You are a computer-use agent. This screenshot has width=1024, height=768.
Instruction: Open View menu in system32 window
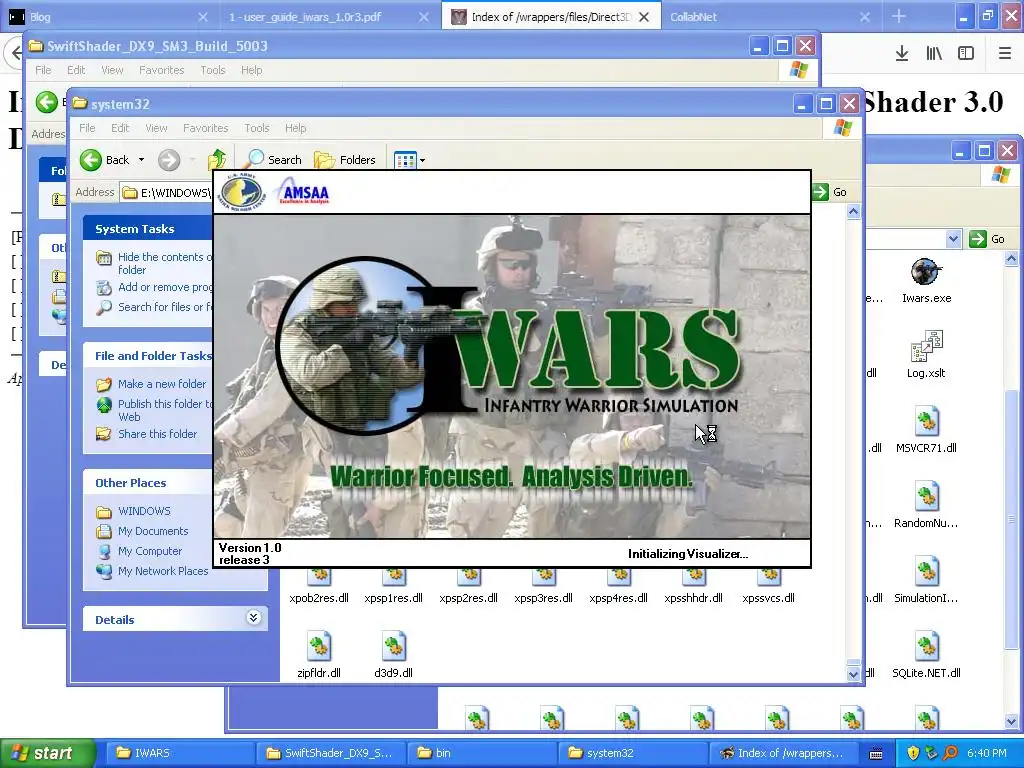click(156, 128)
